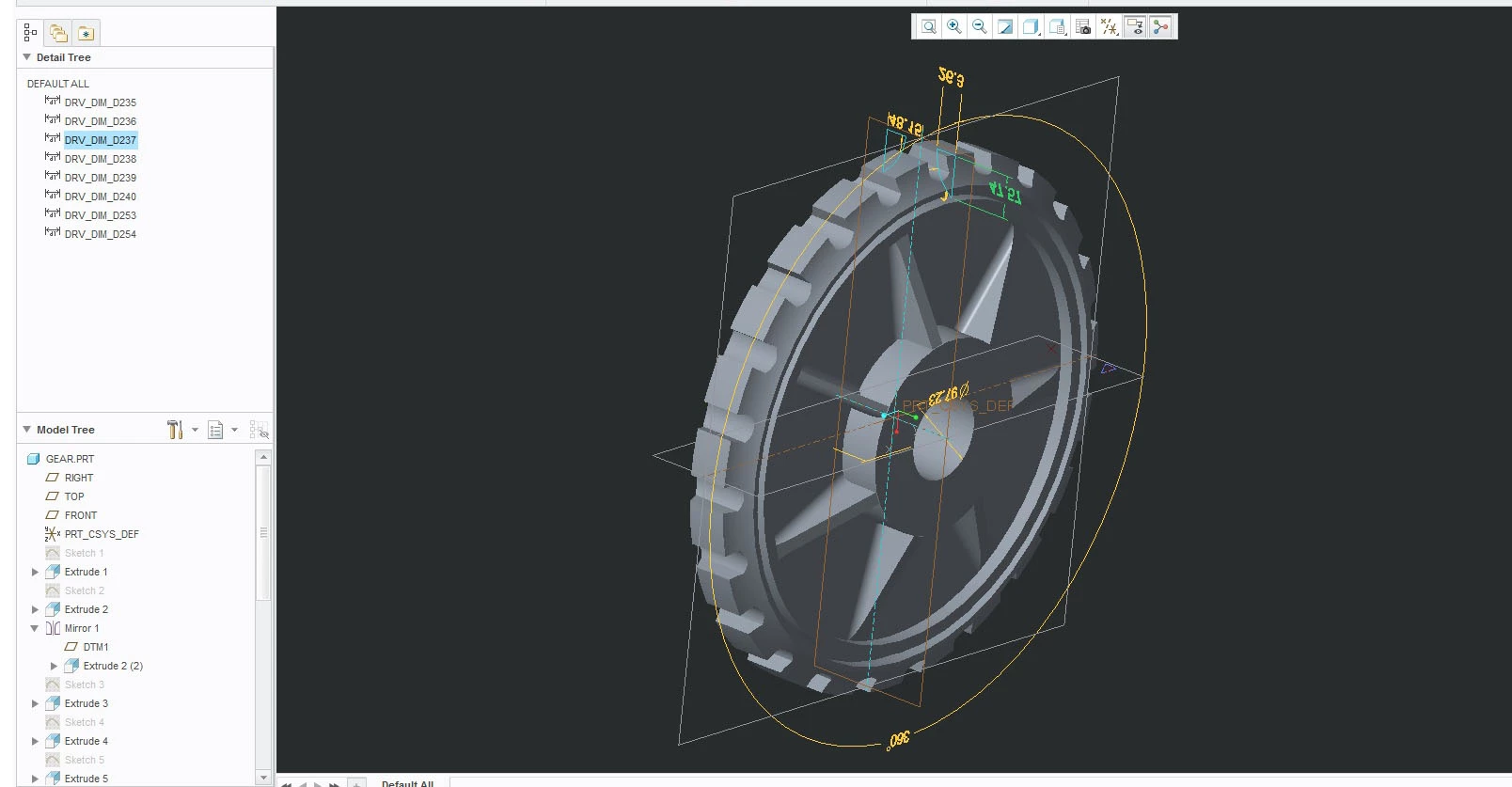Select the RIGHT datum plane
1512x787 pixels.
click(79, 478)
